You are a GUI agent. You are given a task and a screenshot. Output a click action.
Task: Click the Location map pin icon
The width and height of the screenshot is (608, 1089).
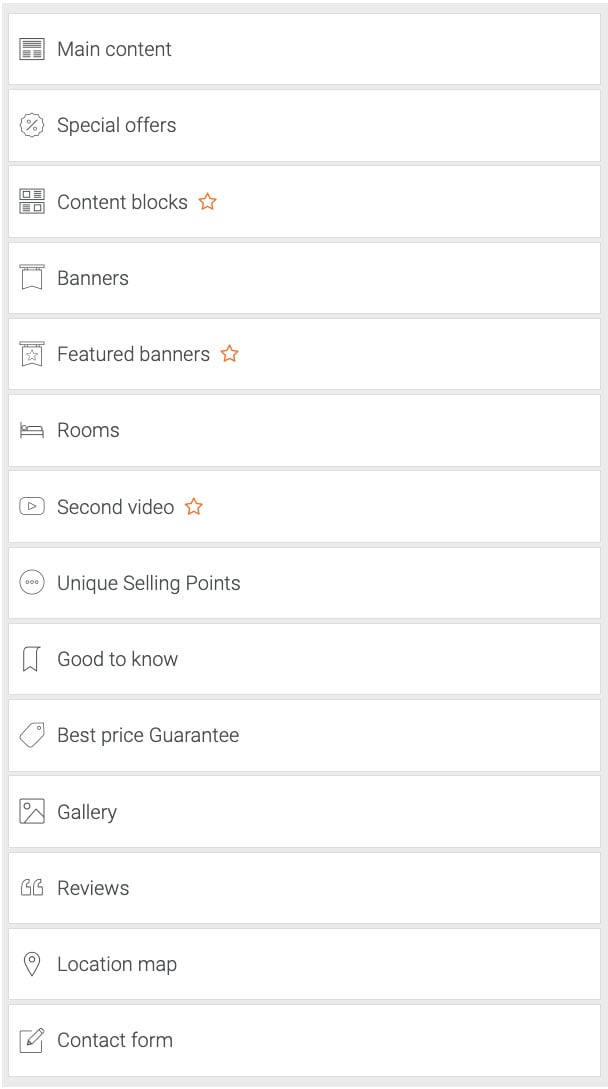pyautogui.click(x=32, y=964)
